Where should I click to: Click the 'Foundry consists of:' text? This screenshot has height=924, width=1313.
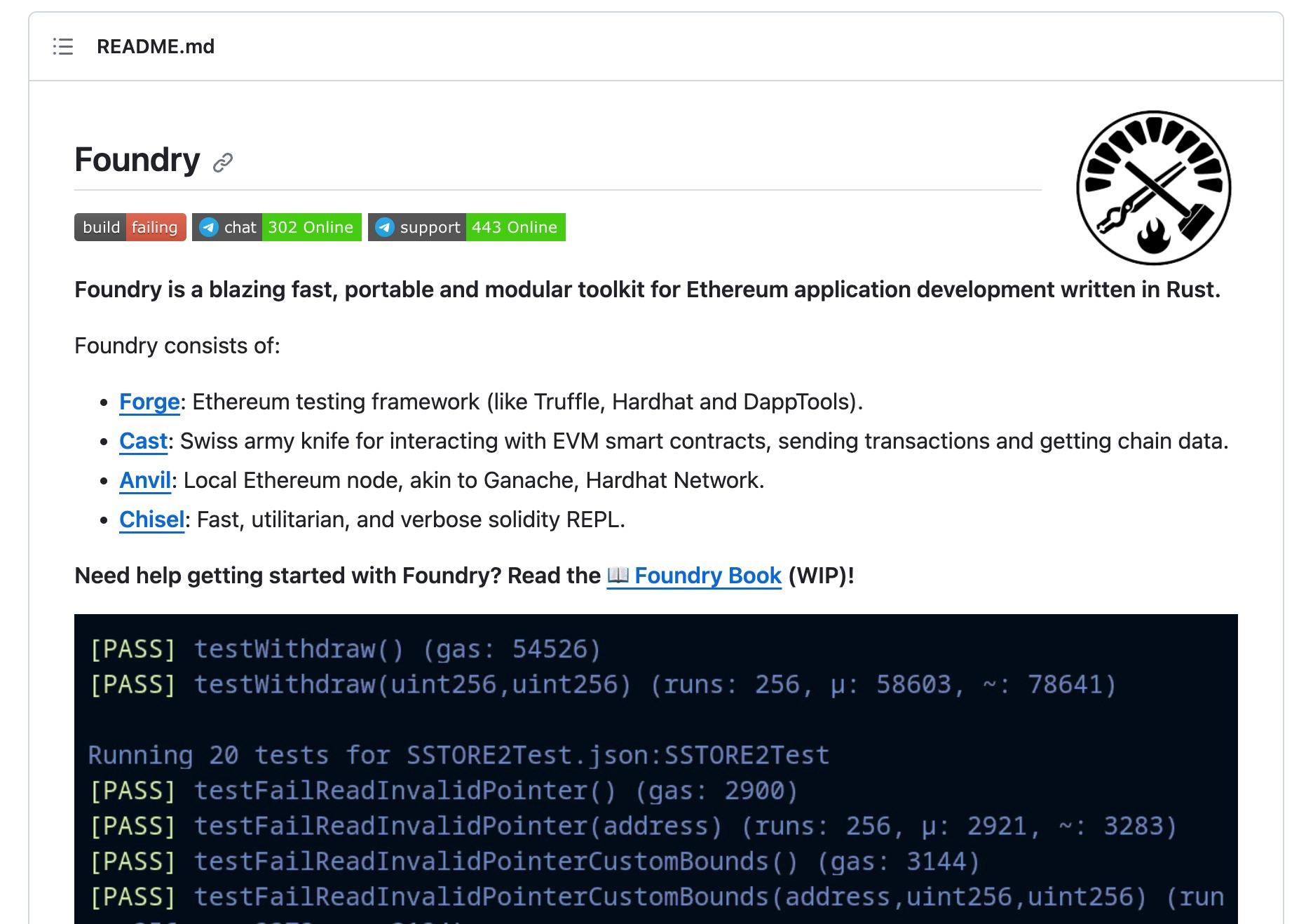tap(177, 346)
